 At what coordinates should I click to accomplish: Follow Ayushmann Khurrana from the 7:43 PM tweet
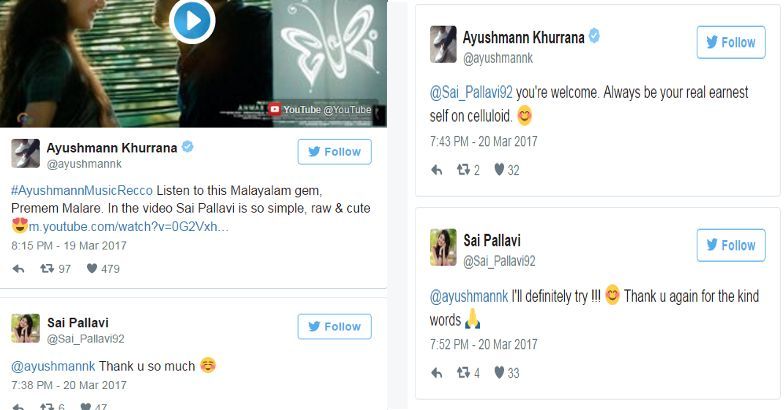[x=731, y=42]
